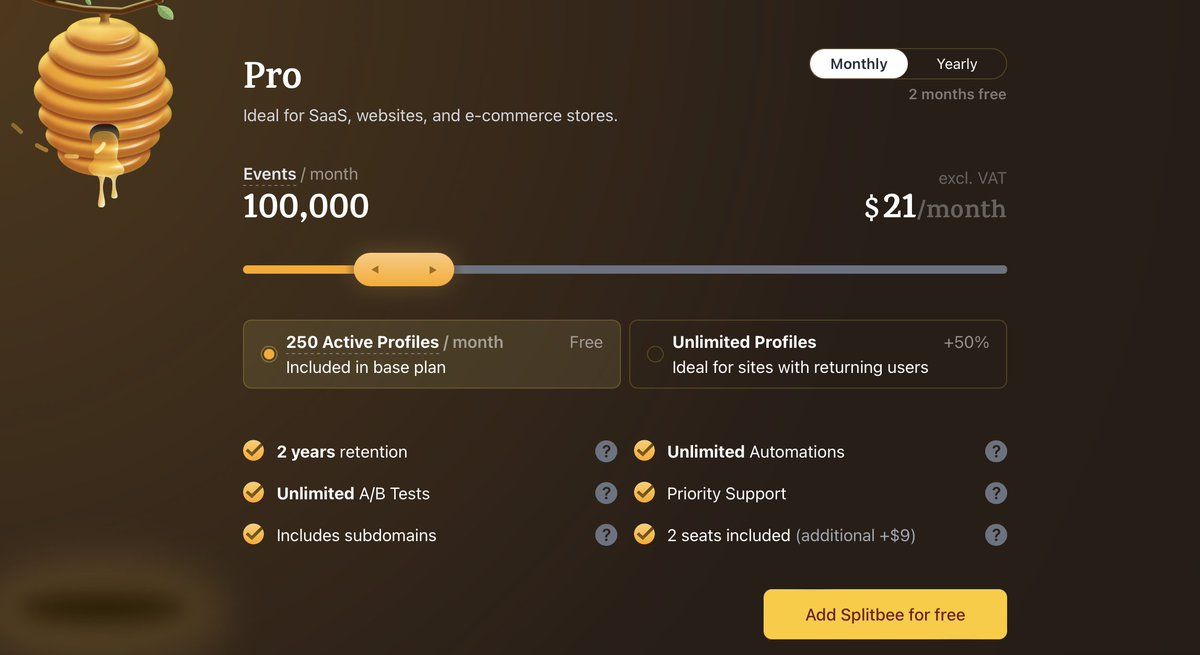Open help icon for Includes subdomains
This screenshot has height=655, width=1200.
click(x=606, y=535)
